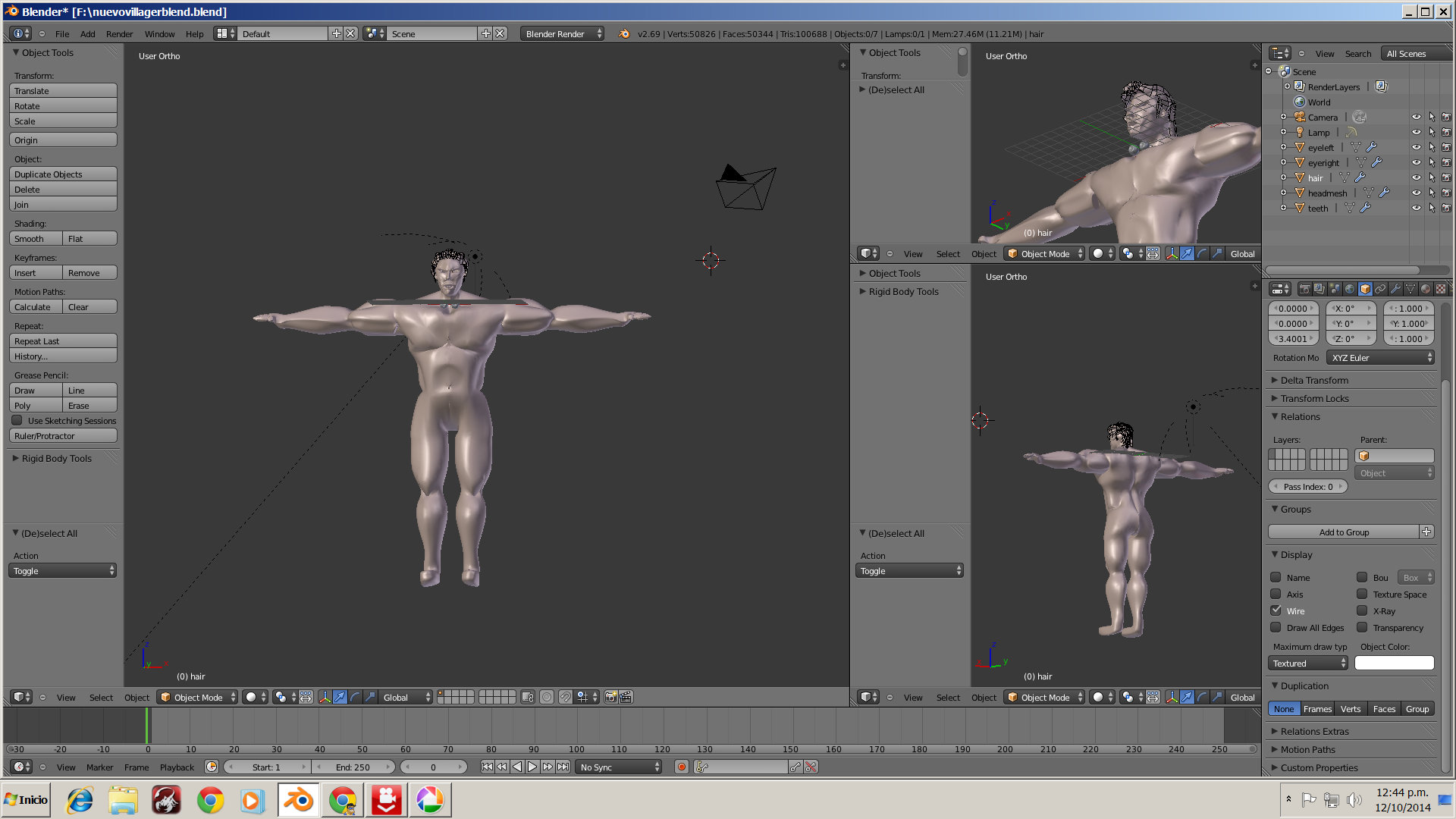Click the red record auto-keyframe button
Image resolution: width=1456 pixels, height=819 pixels.
click(682, 767)
